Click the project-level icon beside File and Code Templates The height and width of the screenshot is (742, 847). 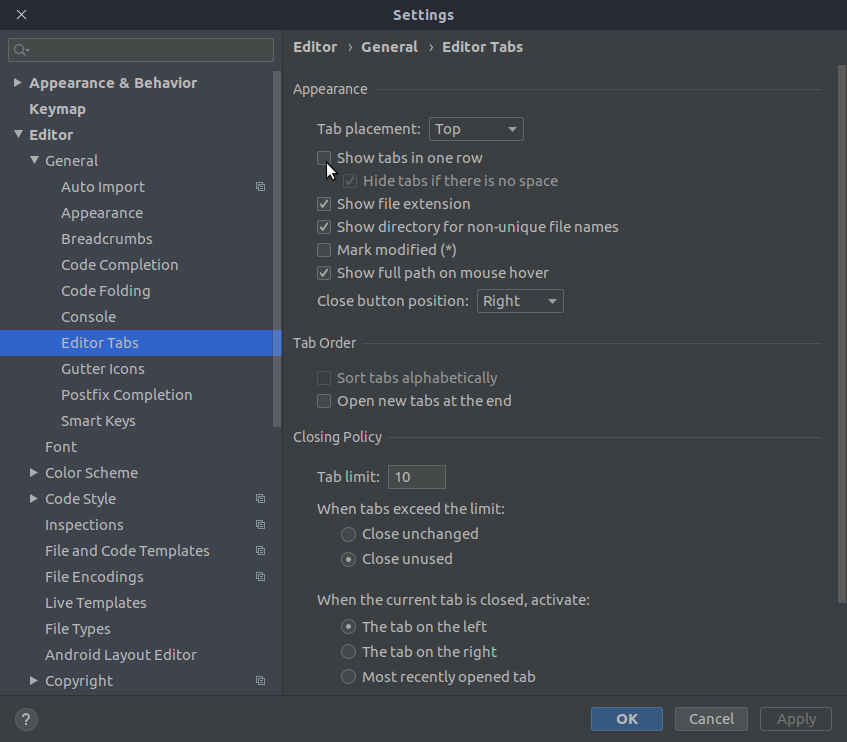point(260,551)
